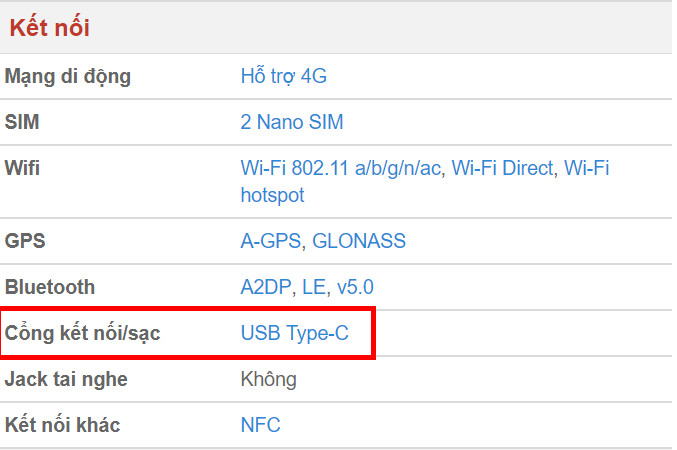Open the '2 Nano SIM' link
The width and height of the screenshot is (677, 450).
(291, 122)
